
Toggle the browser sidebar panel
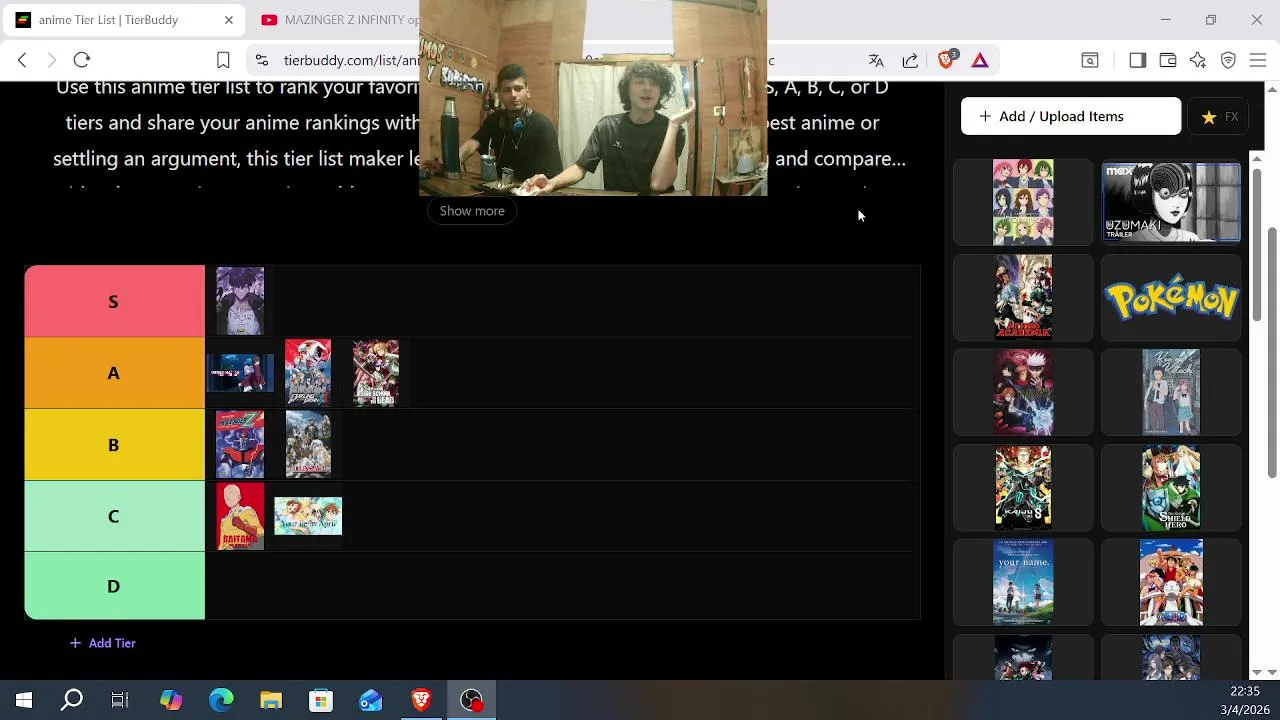(1137, 60)
